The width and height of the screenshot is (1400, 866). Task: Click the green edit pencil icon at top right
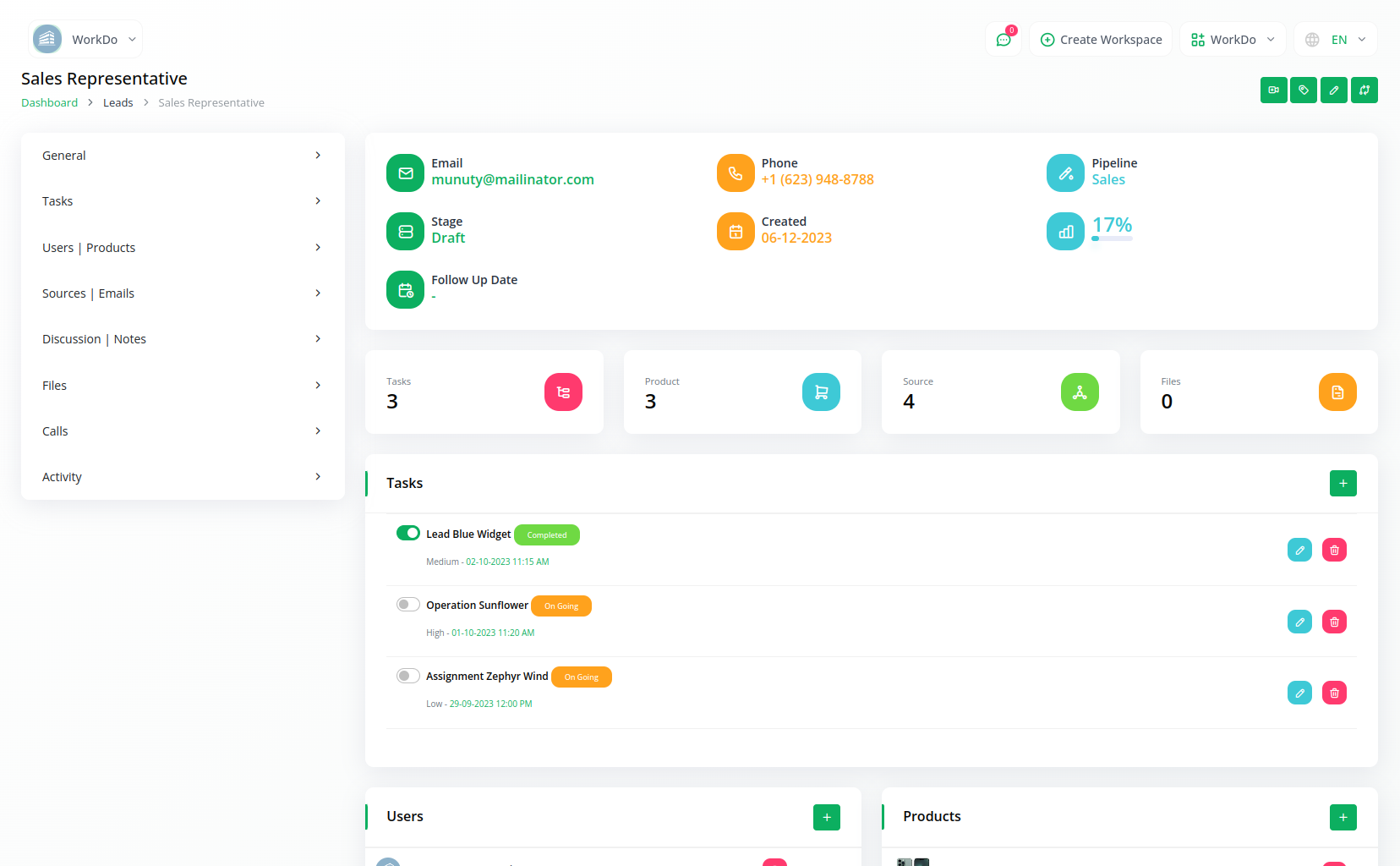point(1334,90)
